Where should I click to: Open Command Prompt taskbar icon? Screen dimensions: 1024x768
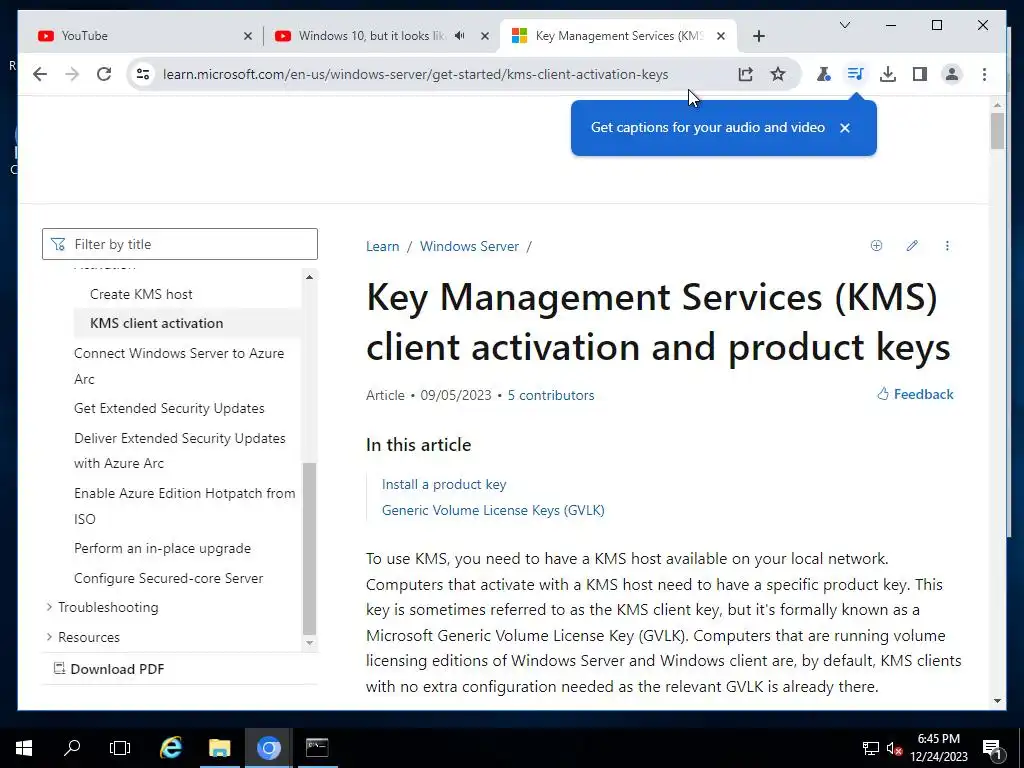point(317,748)
